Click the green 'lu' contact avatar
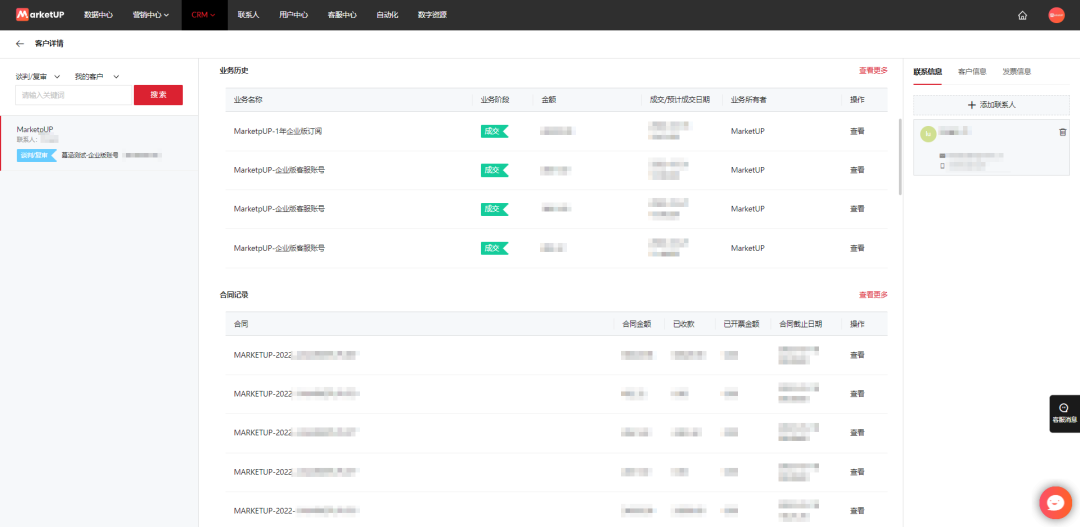 (928, 134)
